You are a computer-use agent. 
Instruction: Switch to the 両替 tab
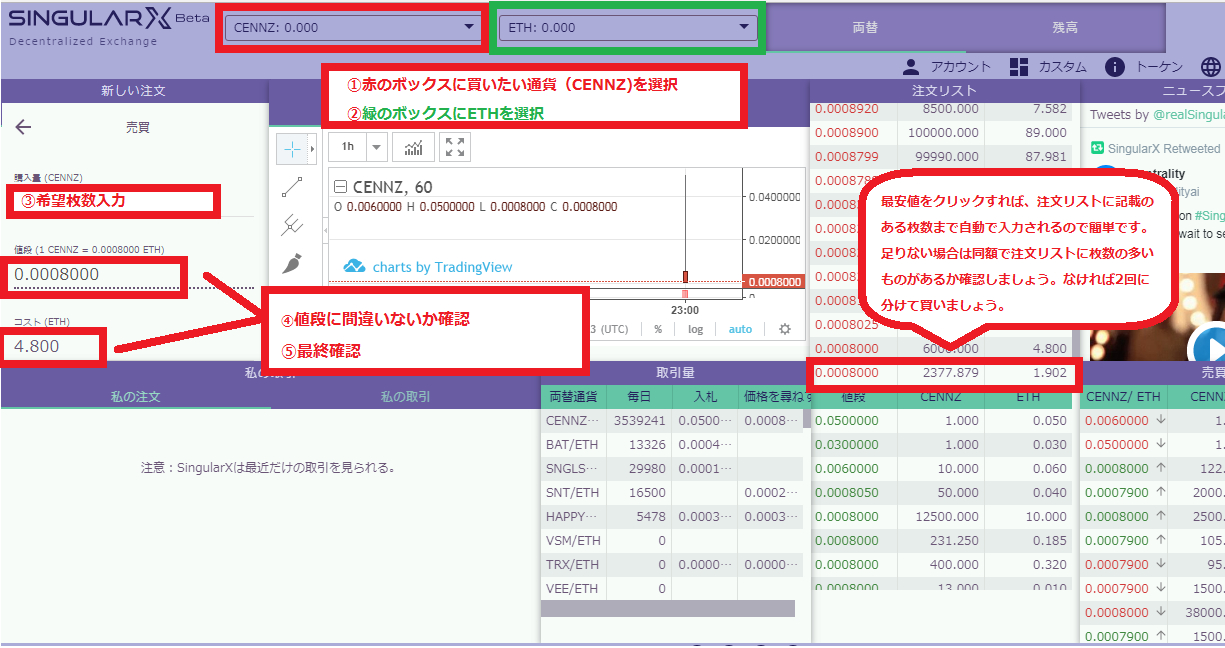tap(865, 28)
